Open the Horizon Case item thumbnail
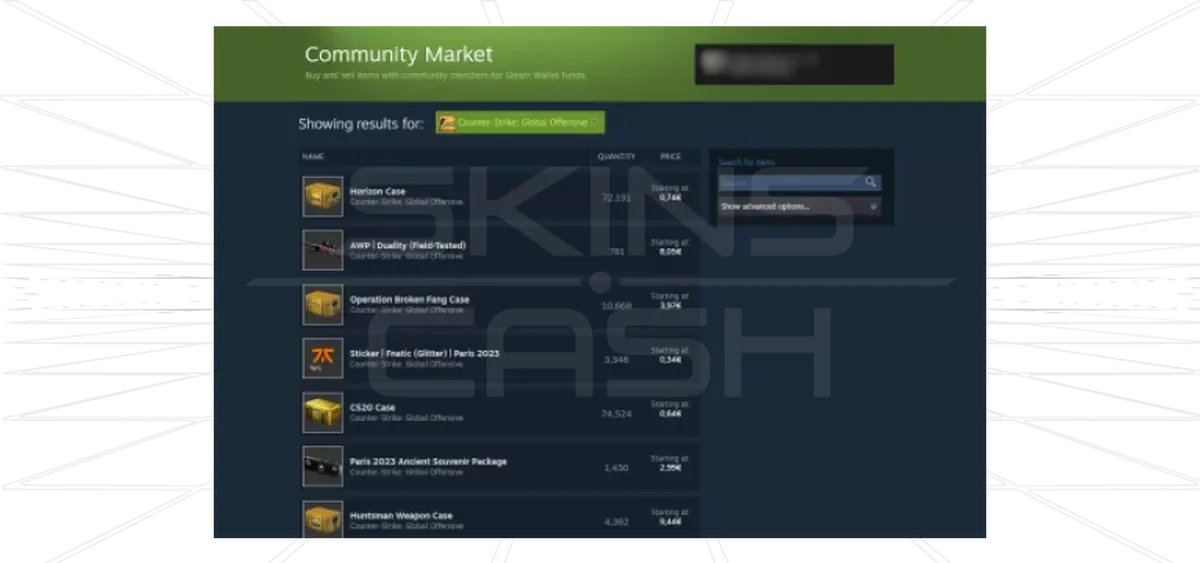 coord(322,196)
